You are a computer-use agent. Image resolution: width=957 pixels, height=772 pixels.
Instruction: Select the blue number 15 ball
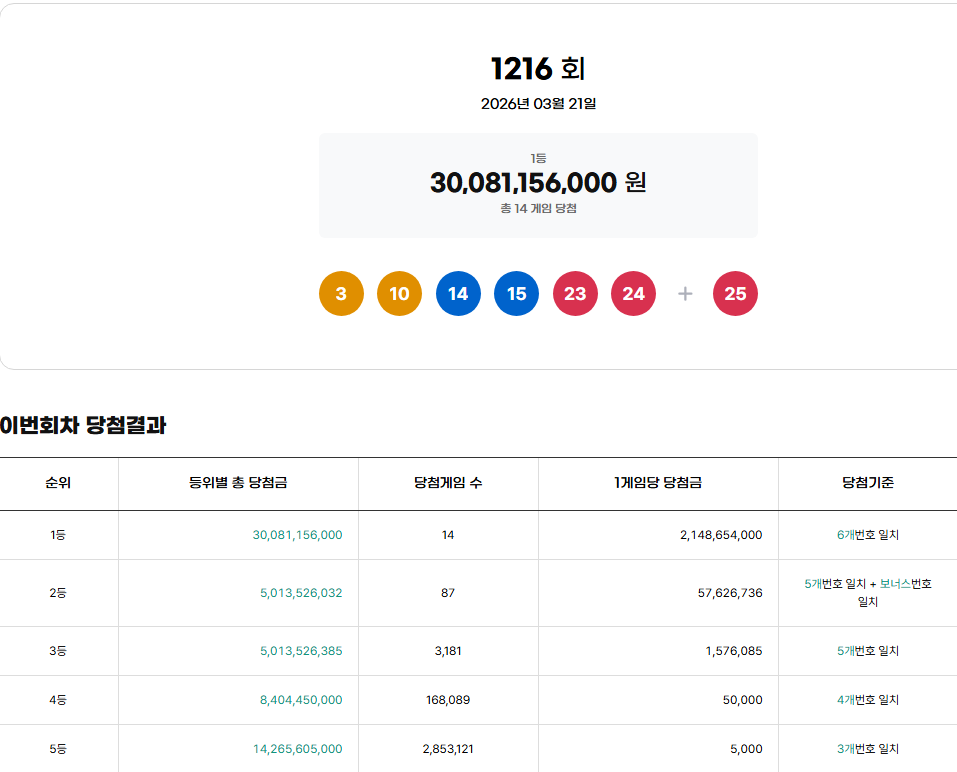pyautogui.click(x=516, y=294)
